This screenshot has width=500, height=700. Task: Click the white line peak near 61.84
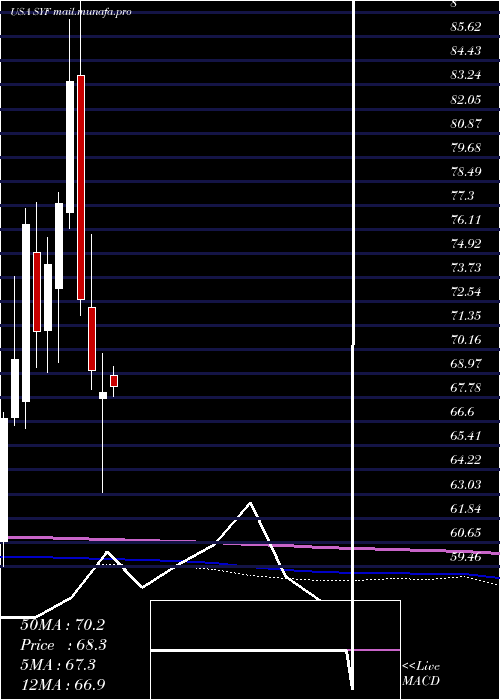[x=250, y=503]
